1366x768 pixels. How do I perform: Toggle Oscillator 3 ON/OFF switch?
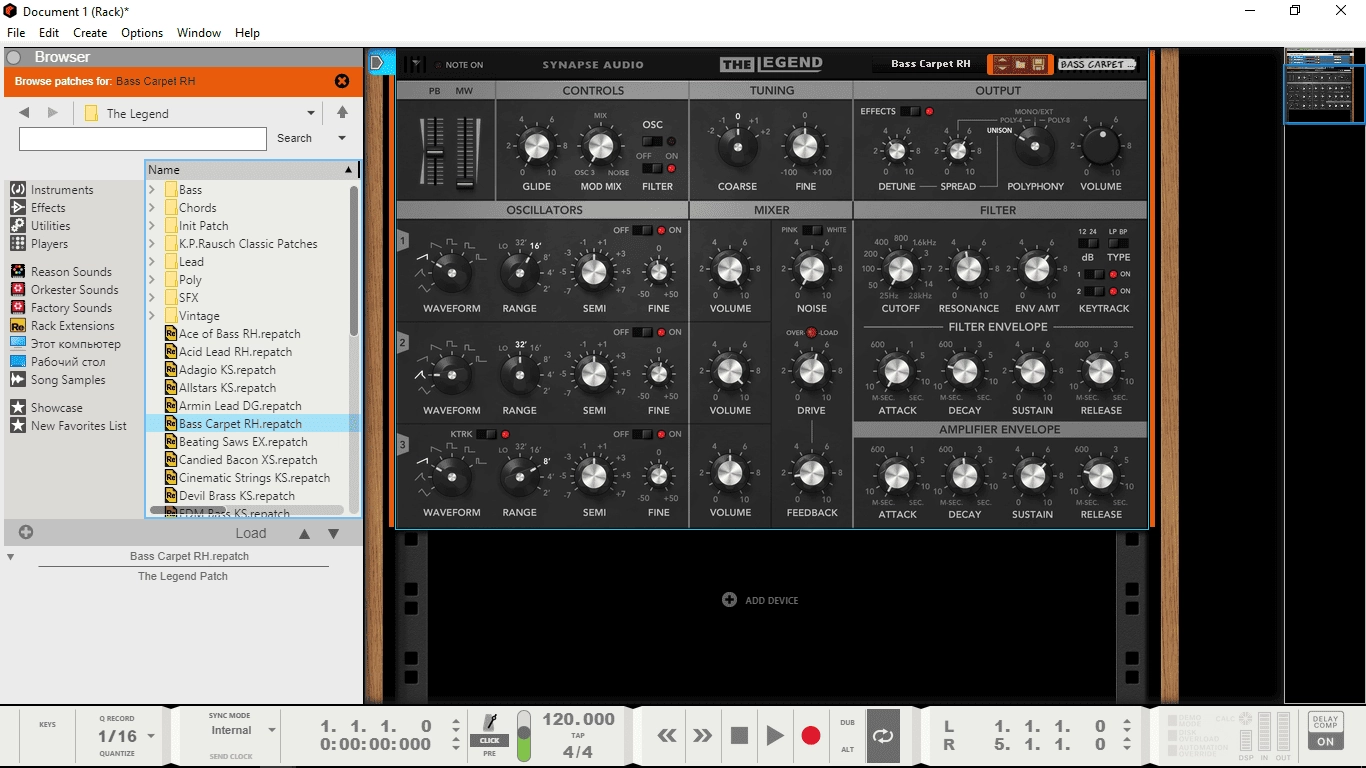[642, 434]
